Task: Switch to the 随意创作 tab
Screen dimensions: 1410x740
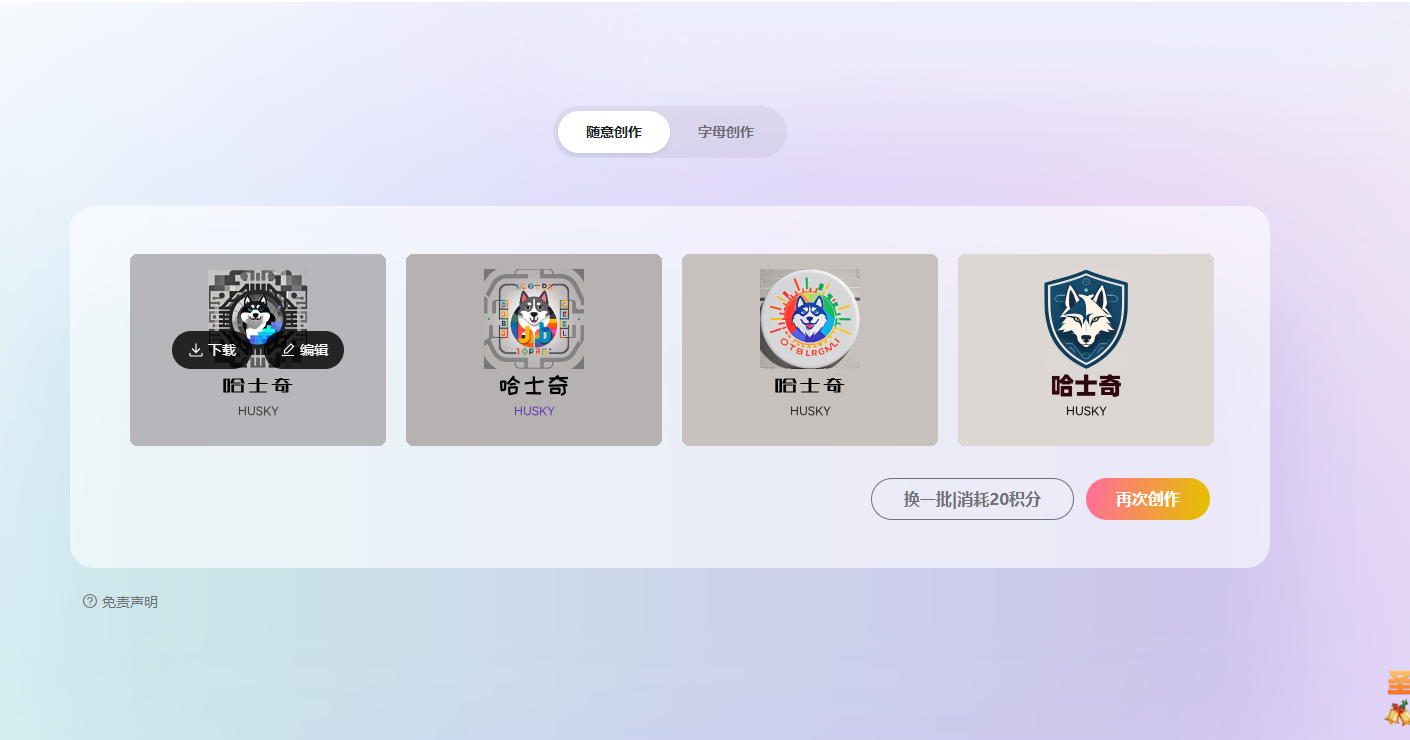Action: pyautogui.click(x=614, y=132)
